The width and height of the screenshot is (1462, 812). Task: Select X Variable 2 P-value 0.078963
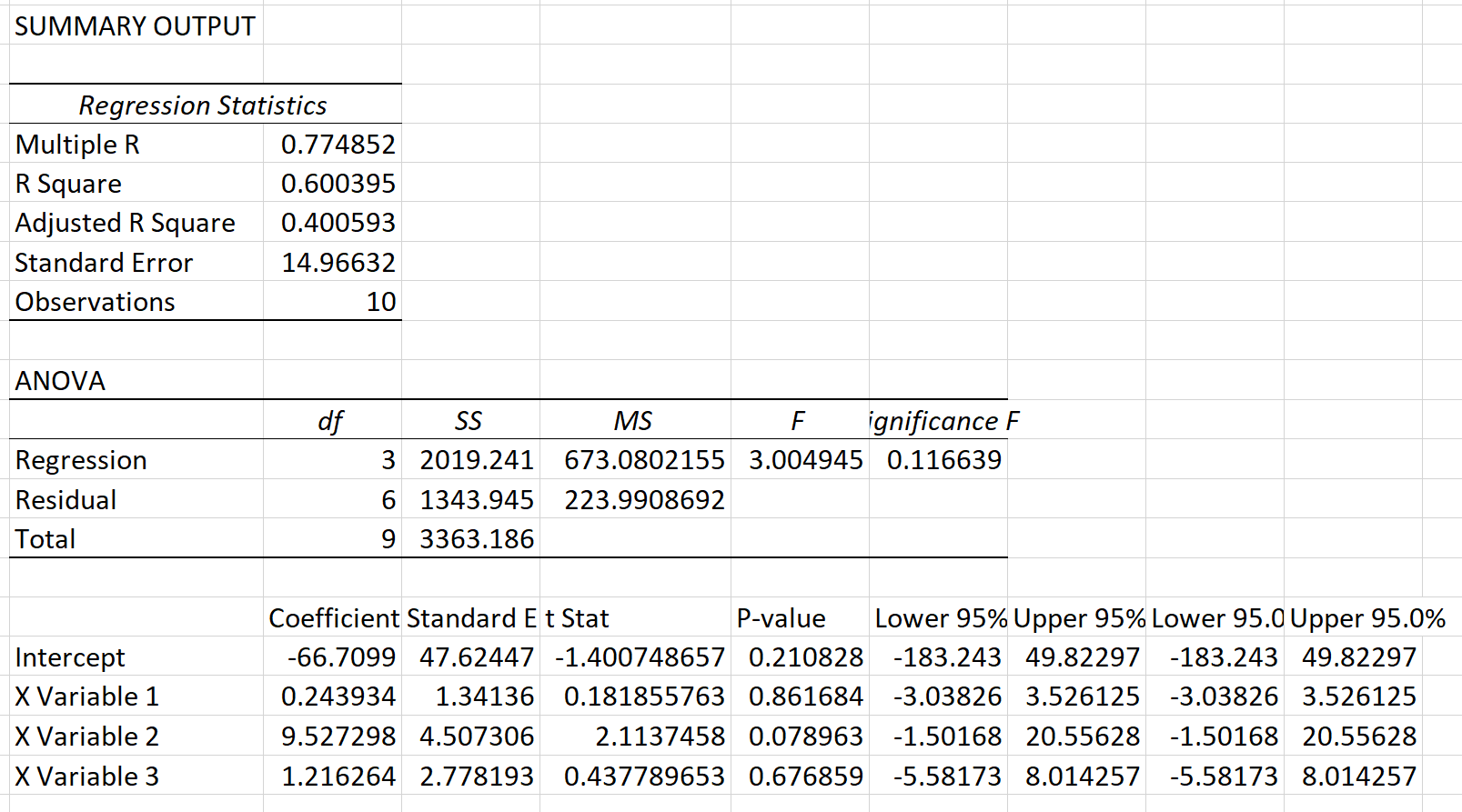coord(805,737)
